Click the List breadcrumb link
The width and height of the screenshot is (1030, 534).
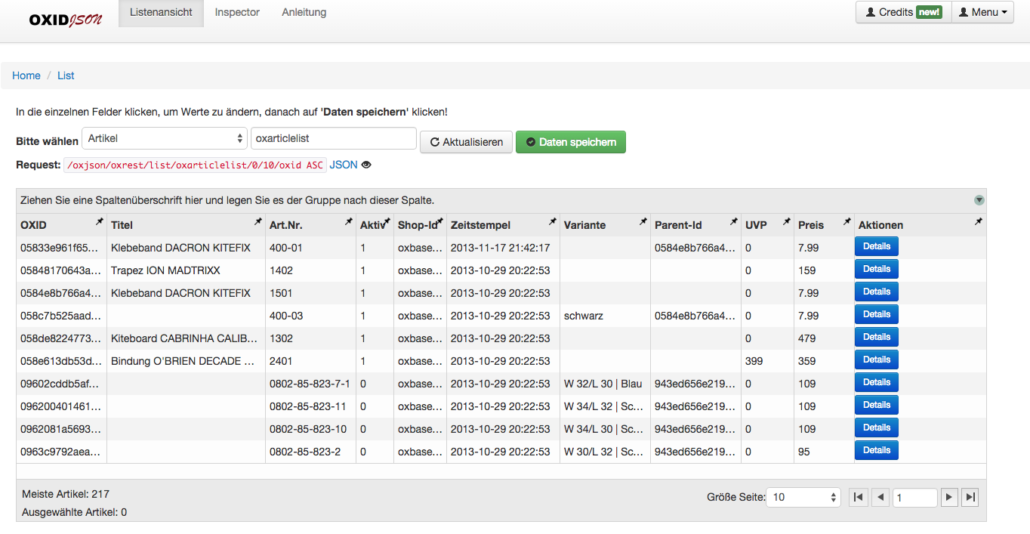[x=66, y=76]
